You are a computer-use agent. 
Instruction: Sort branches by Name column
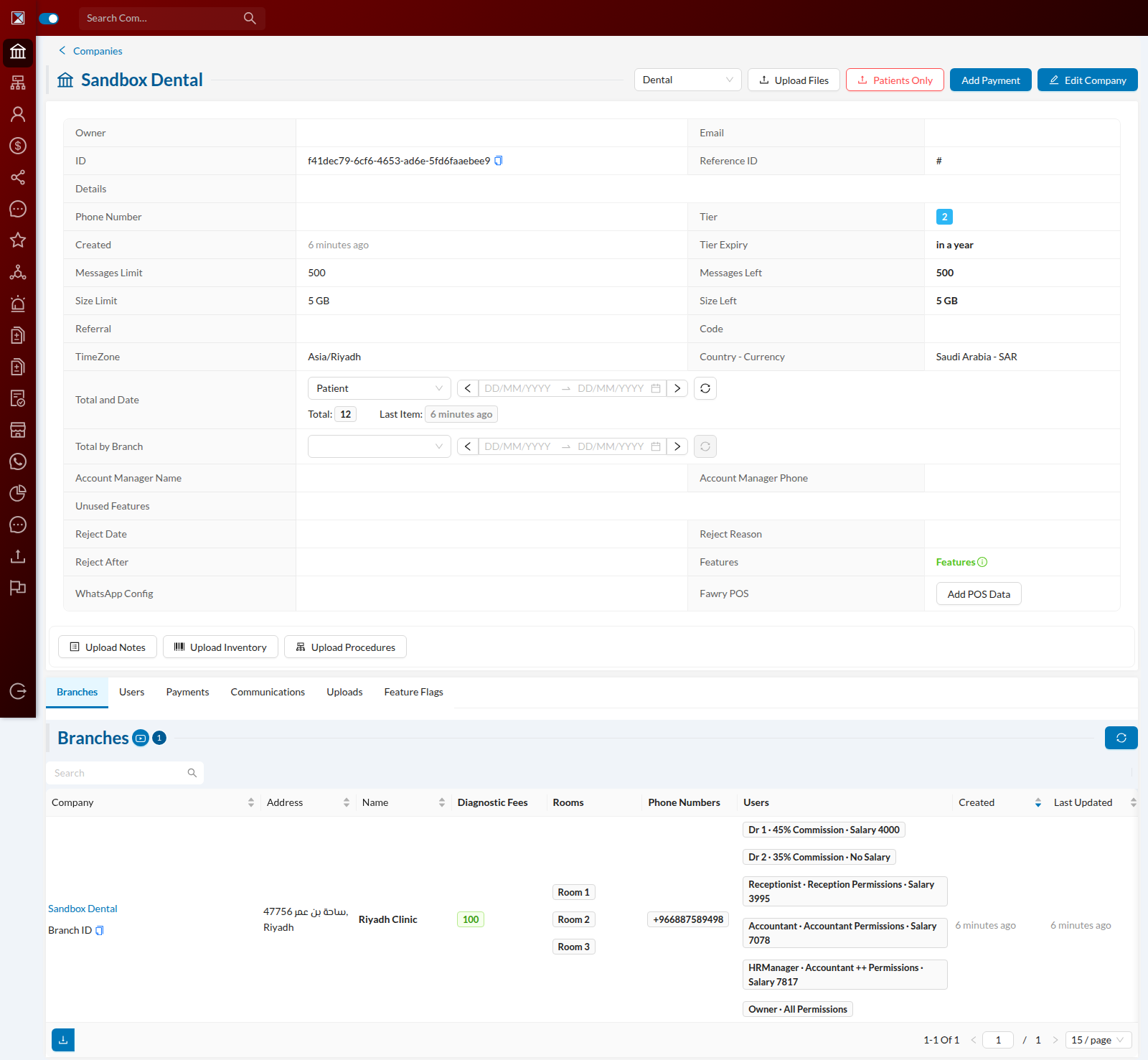point(442,802)
